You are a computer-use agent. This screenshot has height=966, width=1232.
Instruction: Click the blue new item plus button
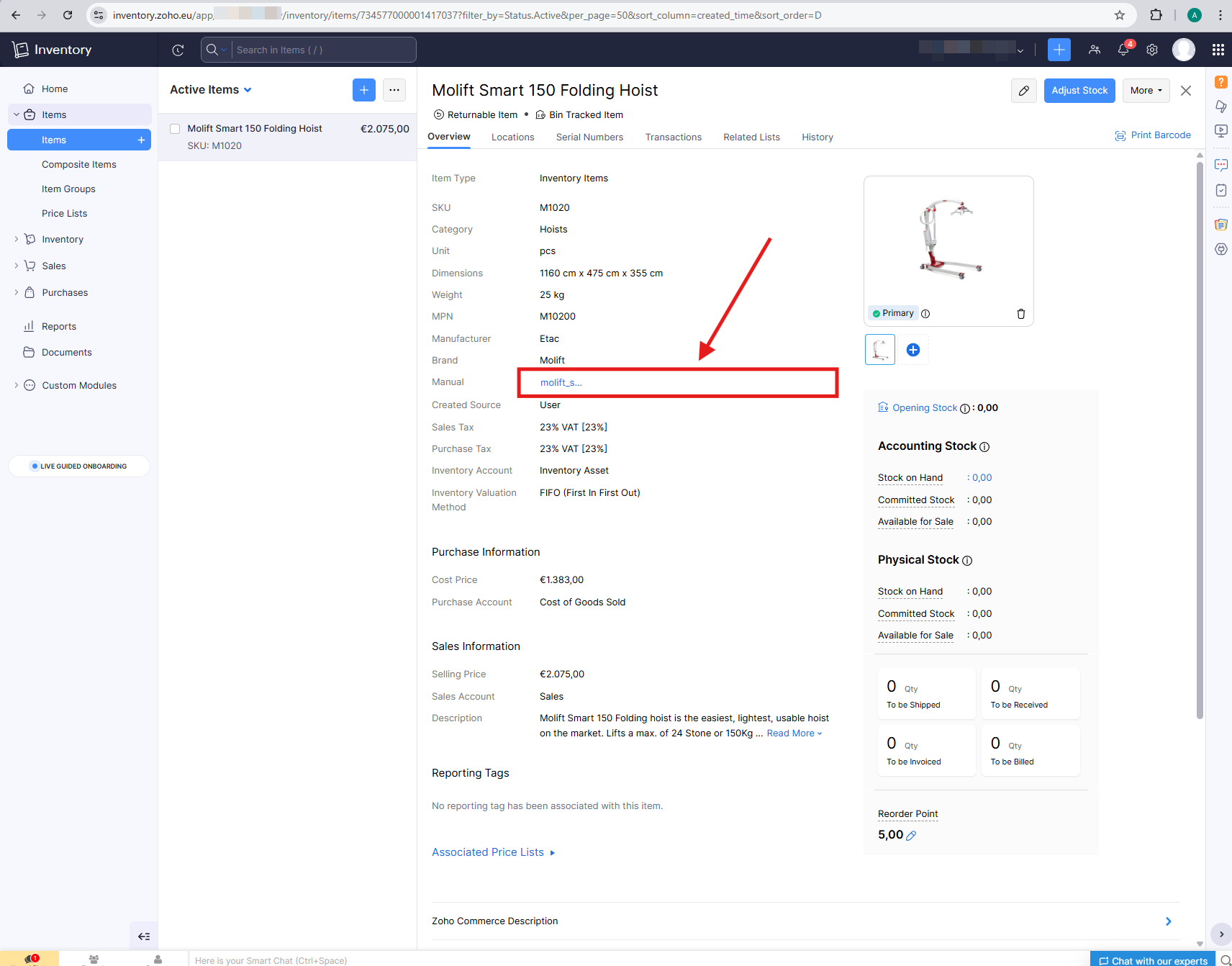click(x=363, y=90)
